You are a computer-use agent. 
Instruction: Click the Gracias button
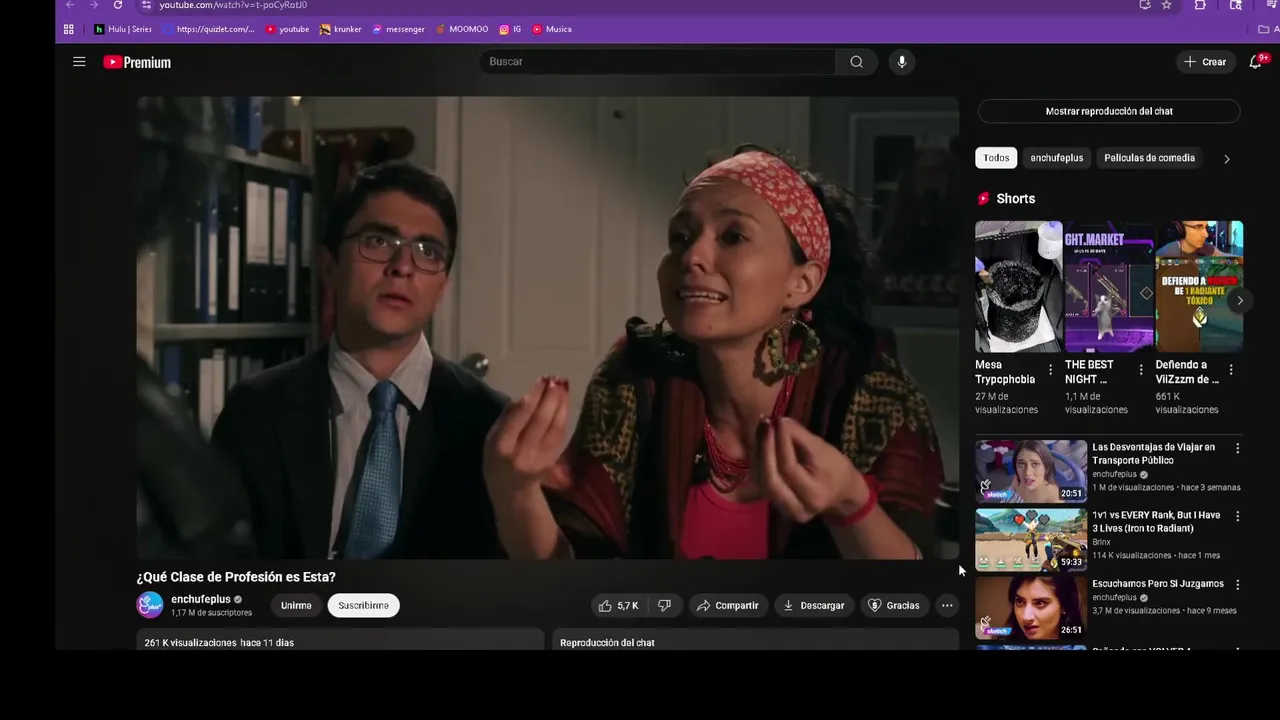coord(894,606)
